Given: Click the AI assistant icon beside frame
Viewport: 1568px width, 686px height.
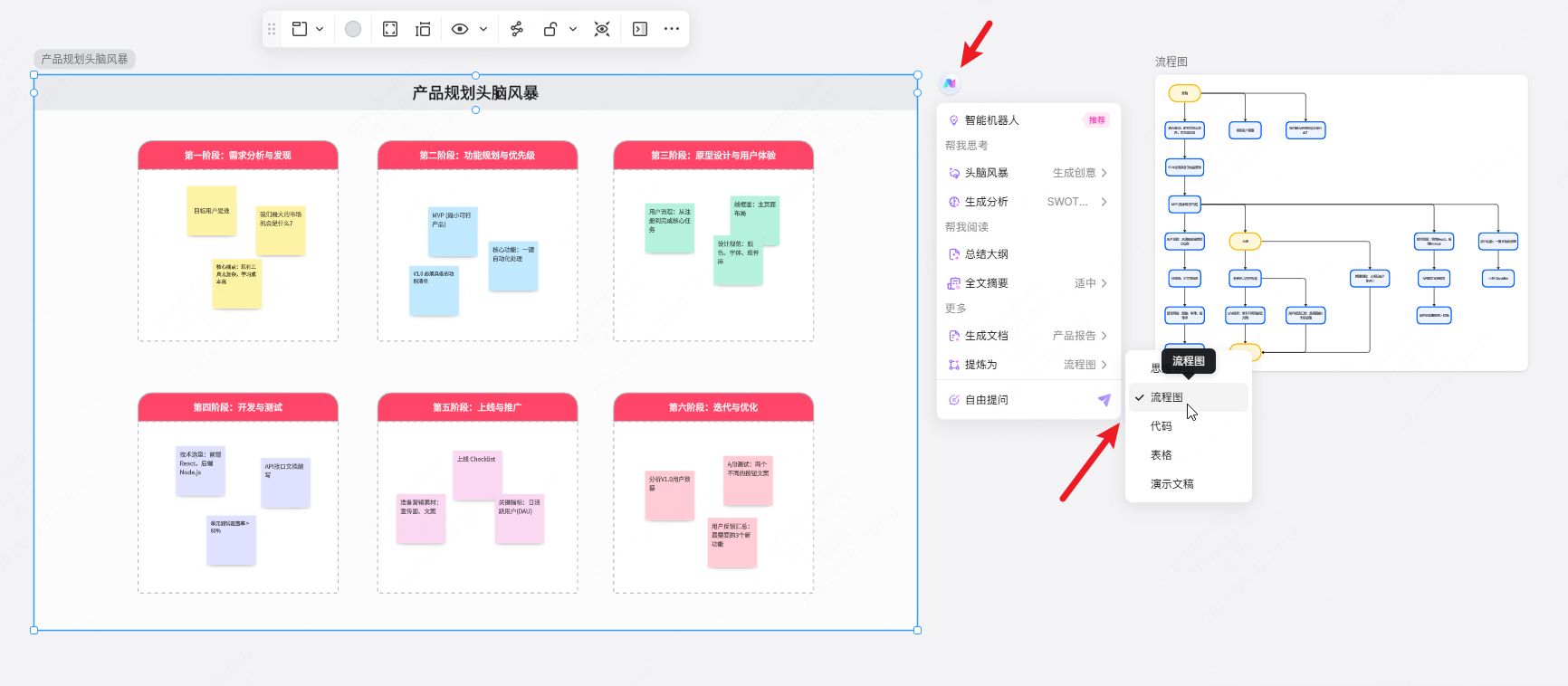Looking at the screenshot, I should pos(950,83).
